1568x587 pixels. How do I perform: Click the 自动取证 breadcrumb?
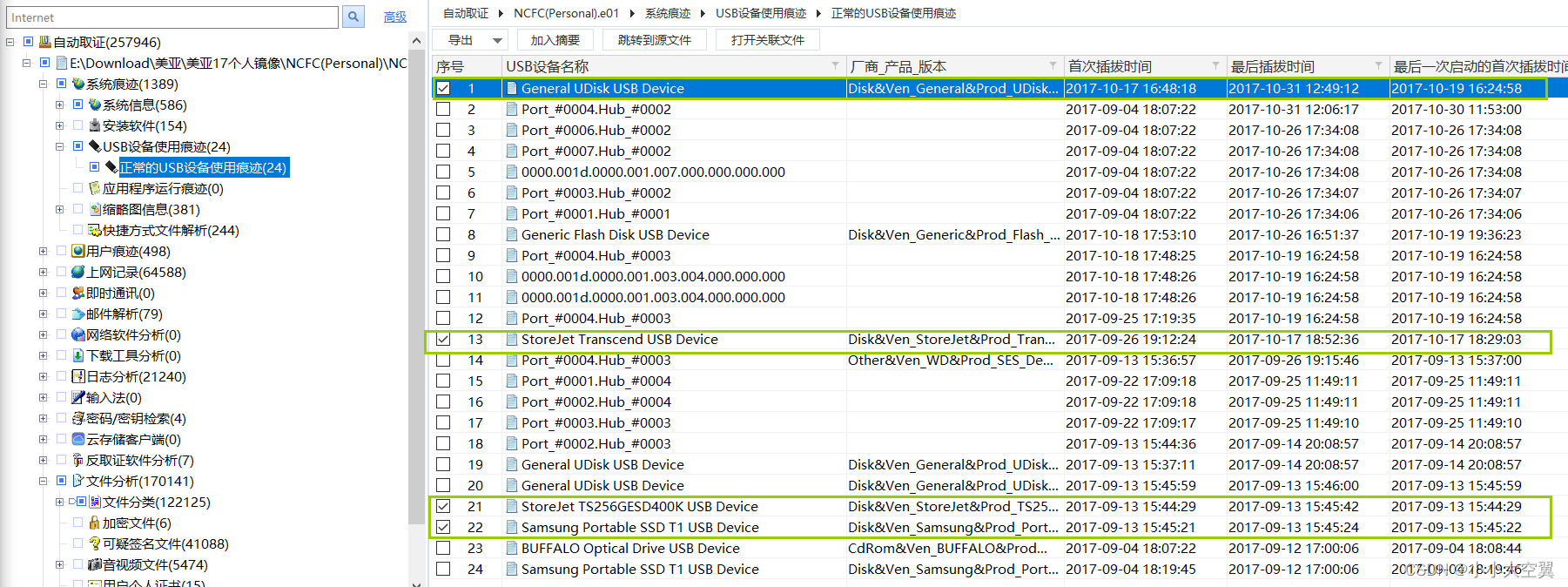click(x=466, y=13)
